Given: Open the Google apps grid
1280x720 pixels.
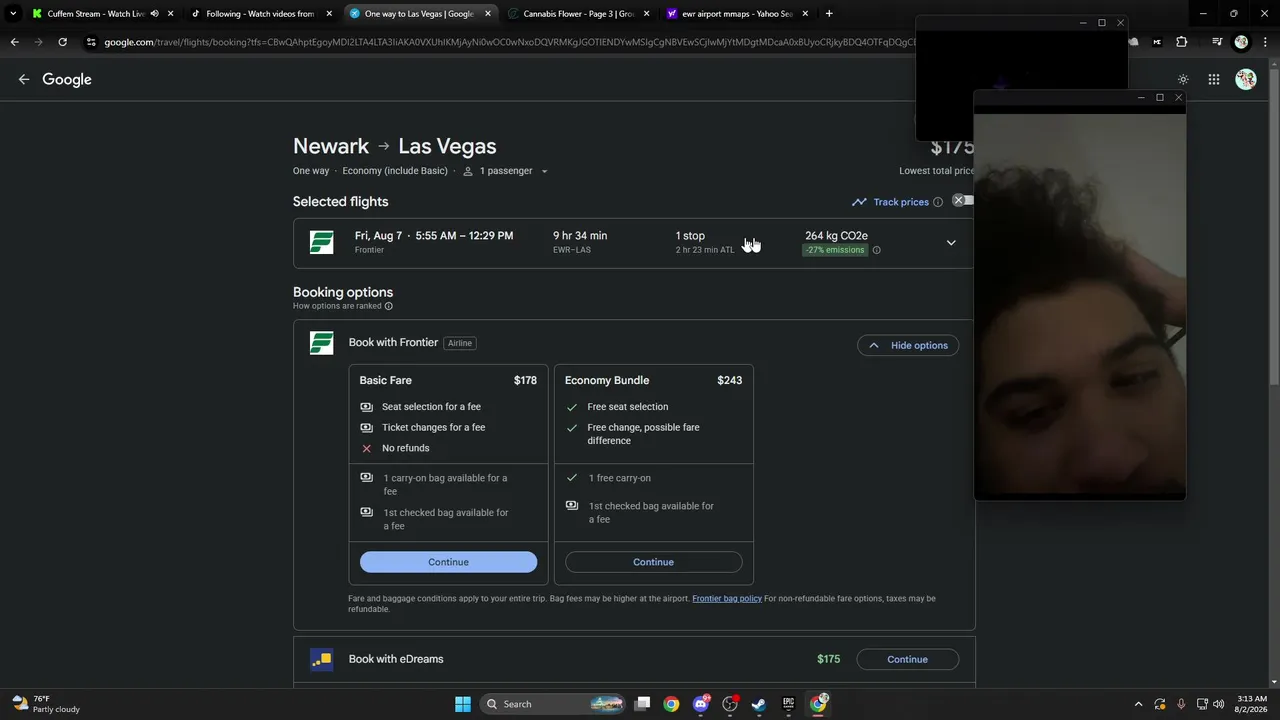Looking at the screenshot, I should click(x=1214, y=80).
